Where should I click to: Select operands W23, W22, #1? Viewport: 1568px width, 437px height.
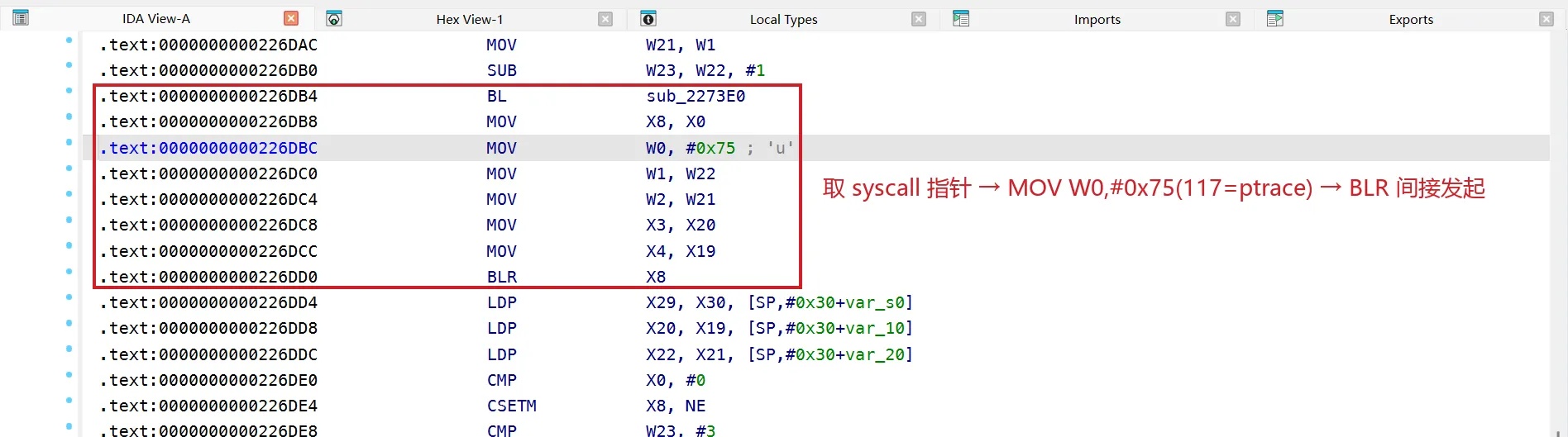[x=705, y=70]
